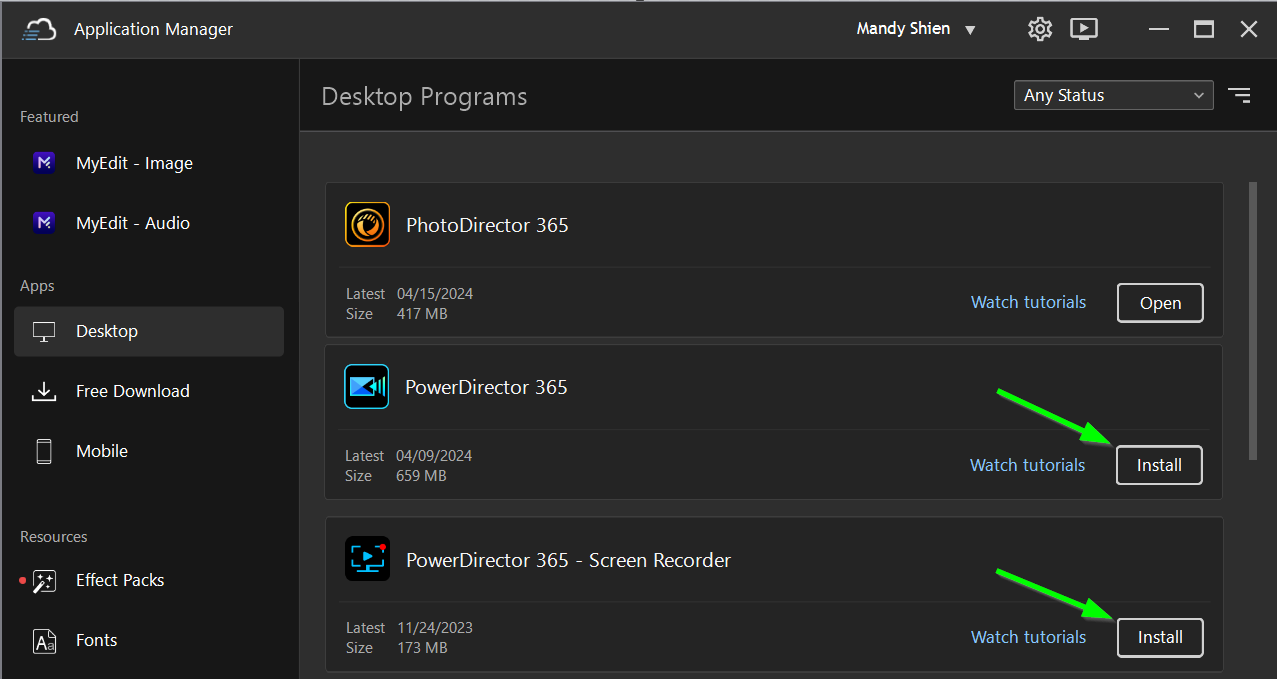Click the Application Manager cloud logo
1277x679 pixels.
tap(39, 30)
